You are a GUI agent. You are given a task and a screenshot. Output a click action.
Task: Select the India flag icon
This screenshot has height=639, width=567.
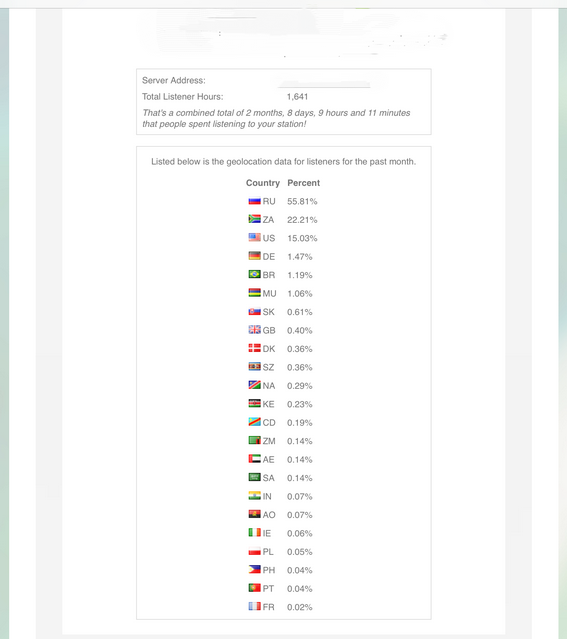pyautogui.click(x=254, y=496)
